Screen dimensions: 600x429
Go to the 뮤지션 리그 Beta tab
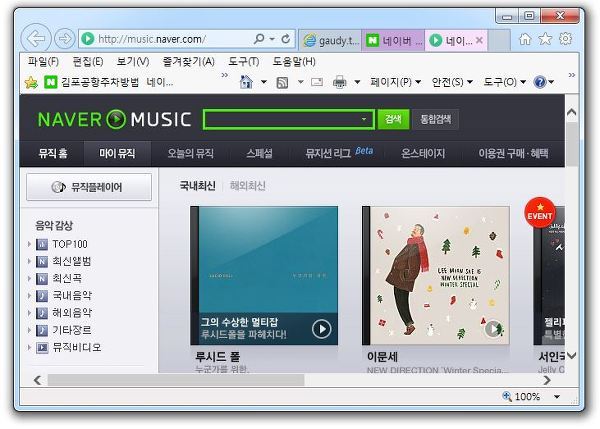coord(339,153)
